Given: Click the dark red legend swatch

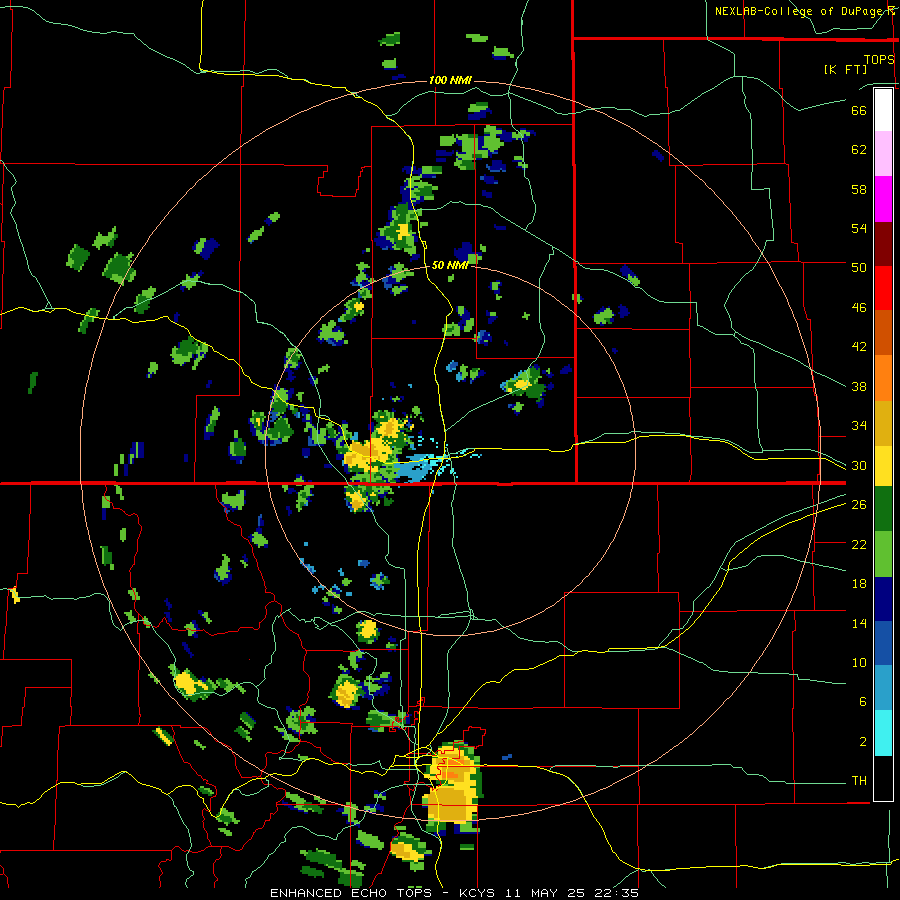Looking at the screenshot, I should click(883, 243).
